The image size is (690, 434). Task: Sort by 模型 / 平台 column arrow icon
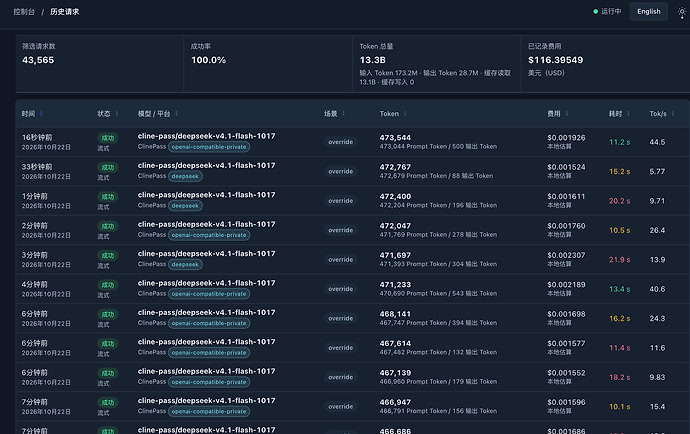[176, 114]
